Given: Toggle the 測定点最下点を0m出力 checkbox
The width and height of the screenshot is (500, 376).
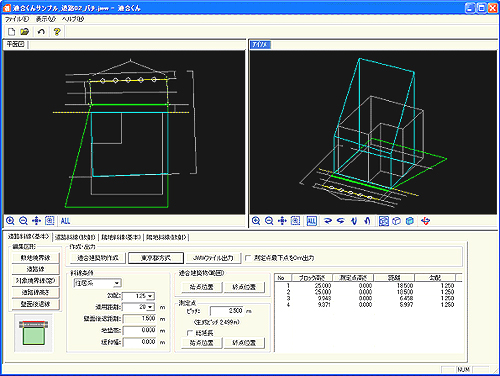Looking at the screenshot, I should [248, 258].
